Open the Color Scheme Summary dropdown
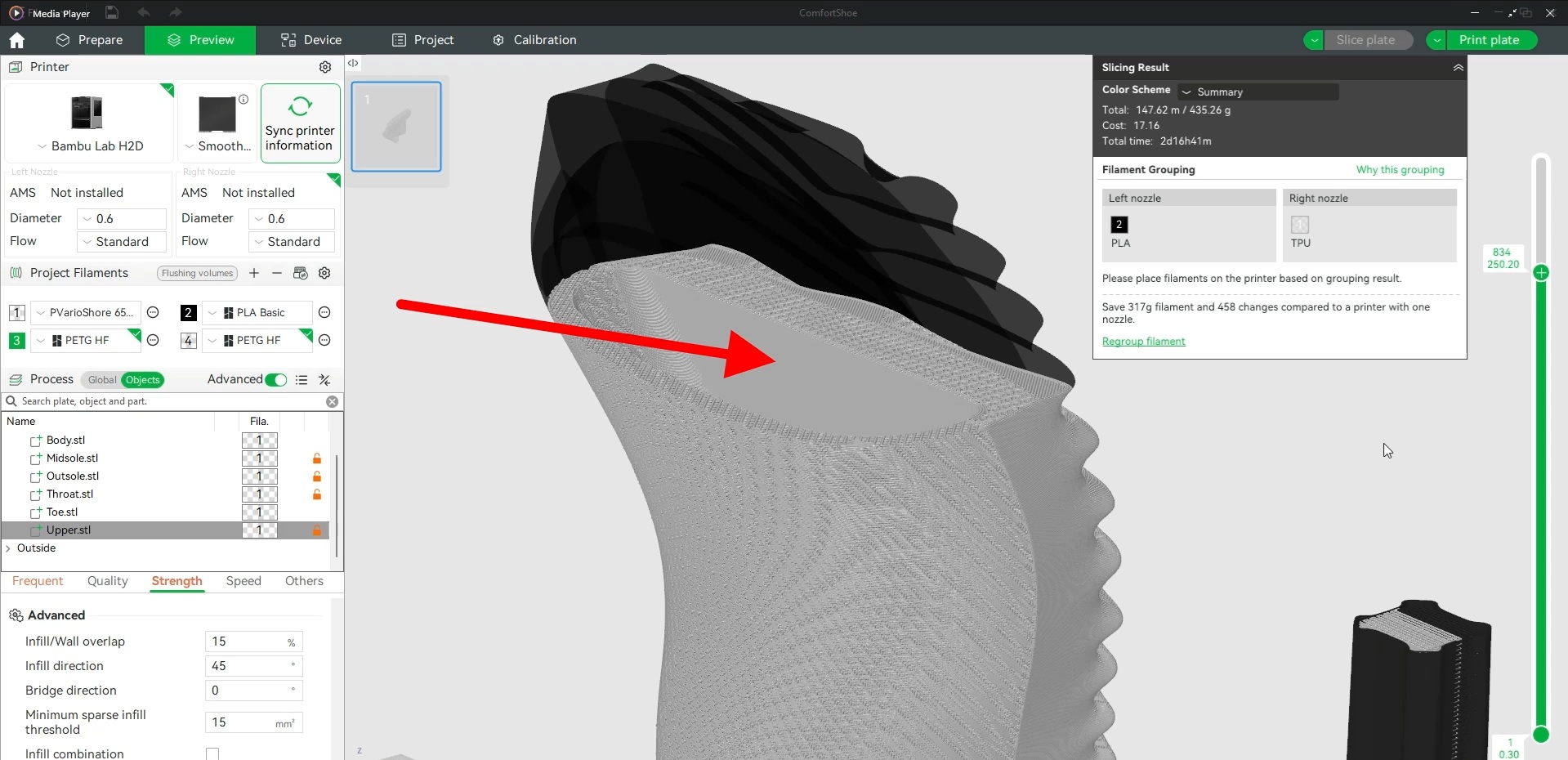Screen dimensions: 1568x760 point(1258,92)
